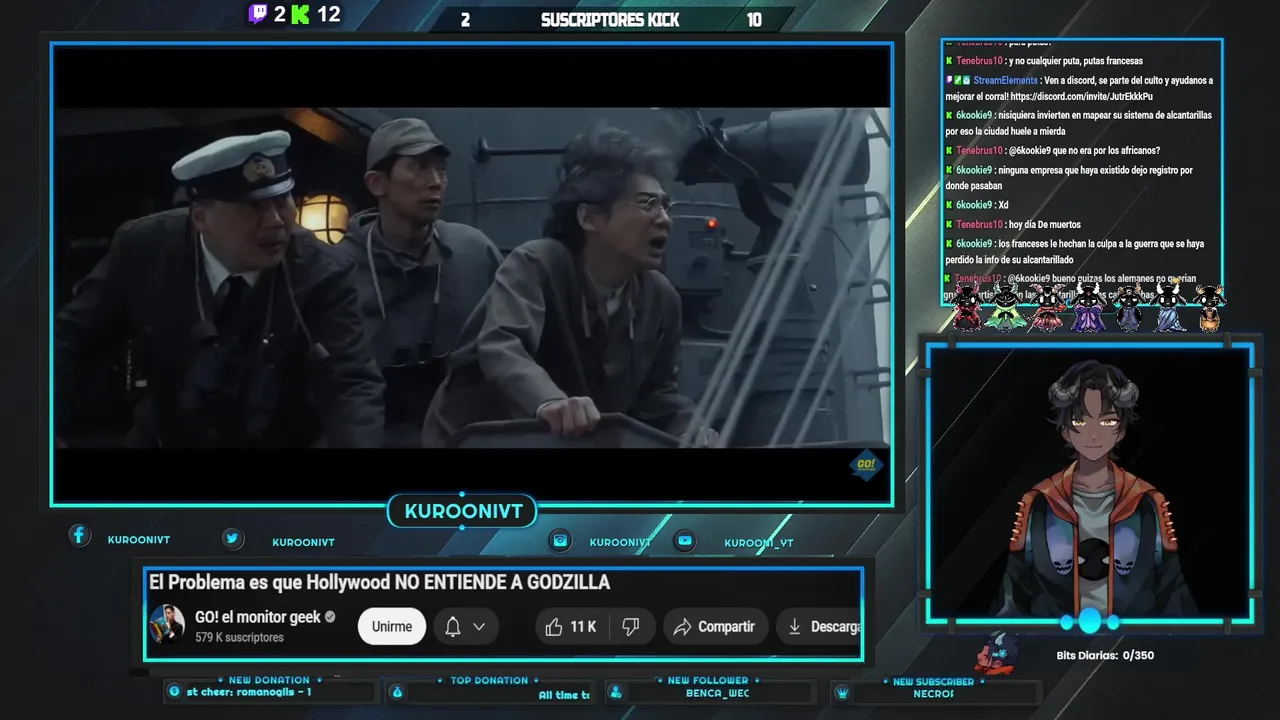Click the KUROONI_YT YouTube handle

pos(759,543)
